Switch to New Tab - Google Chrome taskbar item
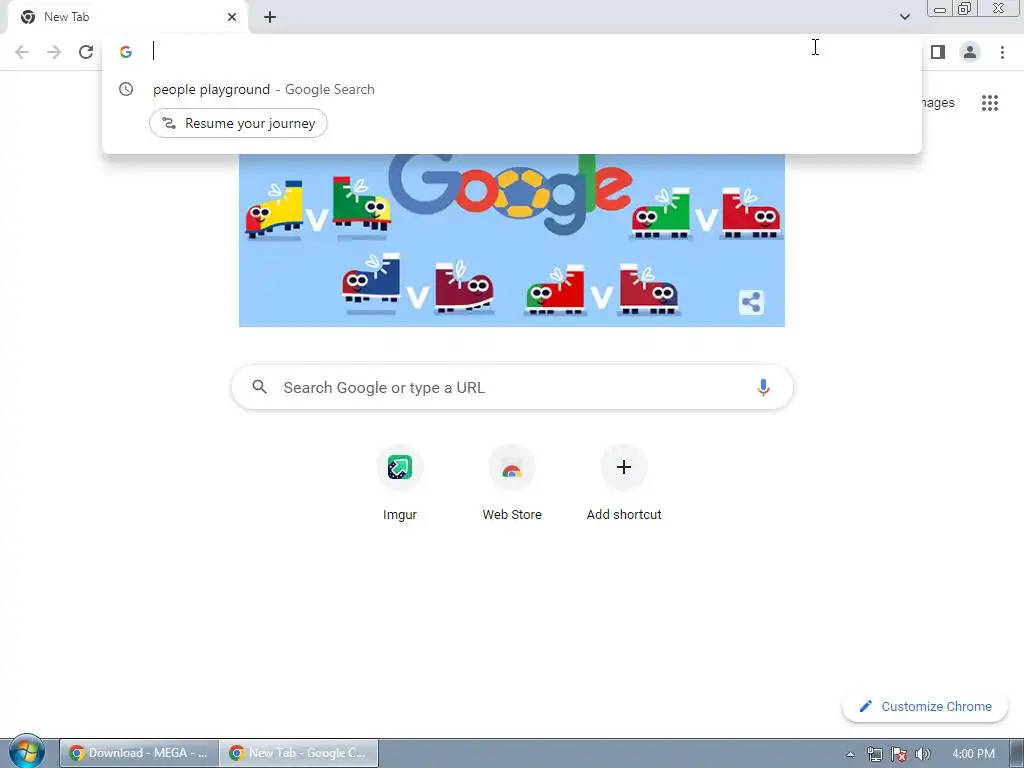Viewport: 1024px width, 768px height. [298, 753]
